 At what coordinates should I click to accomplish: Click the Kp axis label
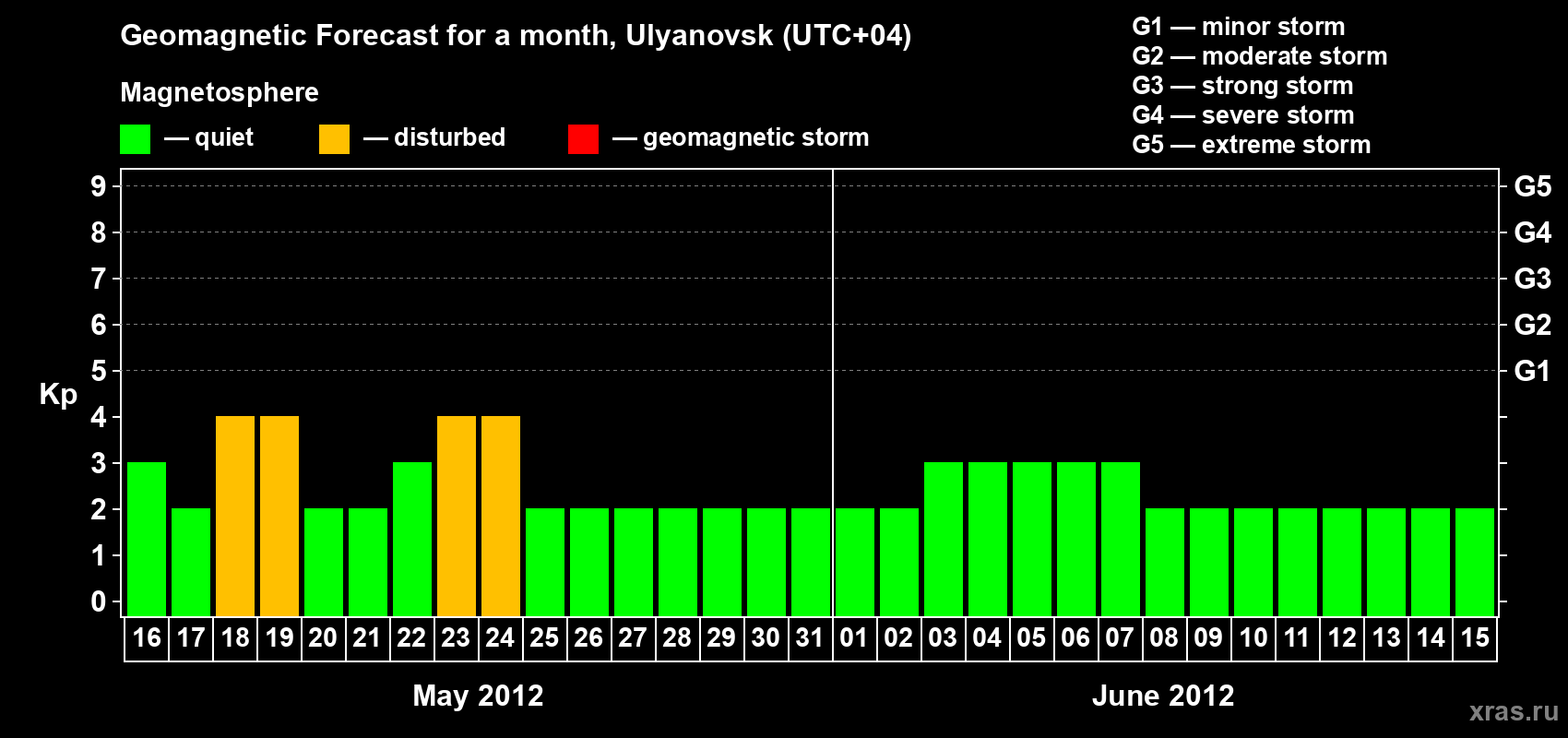pos(58,395)
